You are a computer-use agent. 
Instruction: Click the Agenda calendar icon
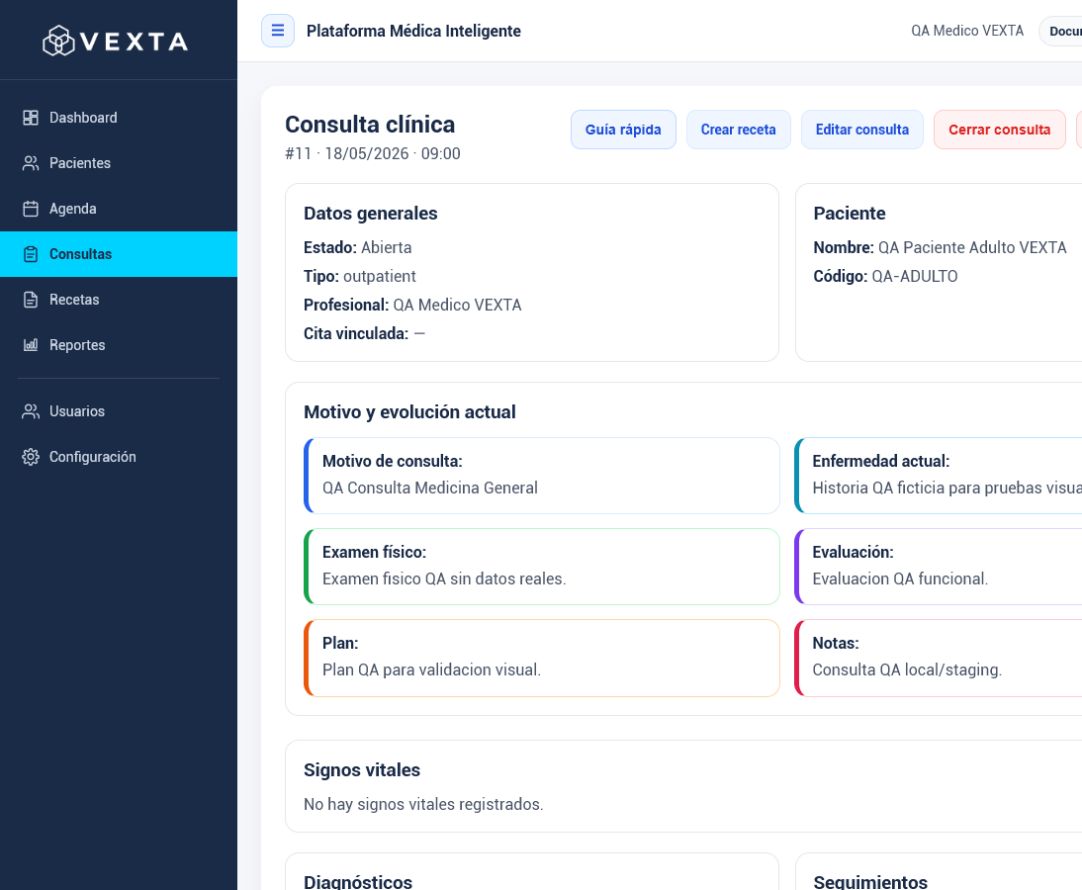30,209
